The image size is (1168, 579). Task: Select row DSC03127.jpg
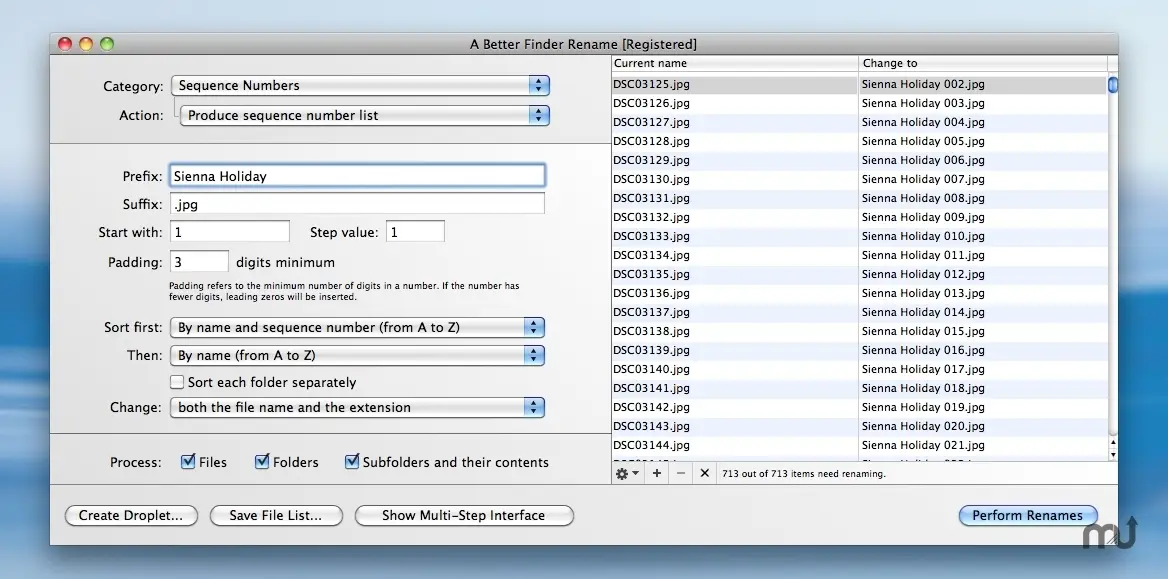point(860,122)
